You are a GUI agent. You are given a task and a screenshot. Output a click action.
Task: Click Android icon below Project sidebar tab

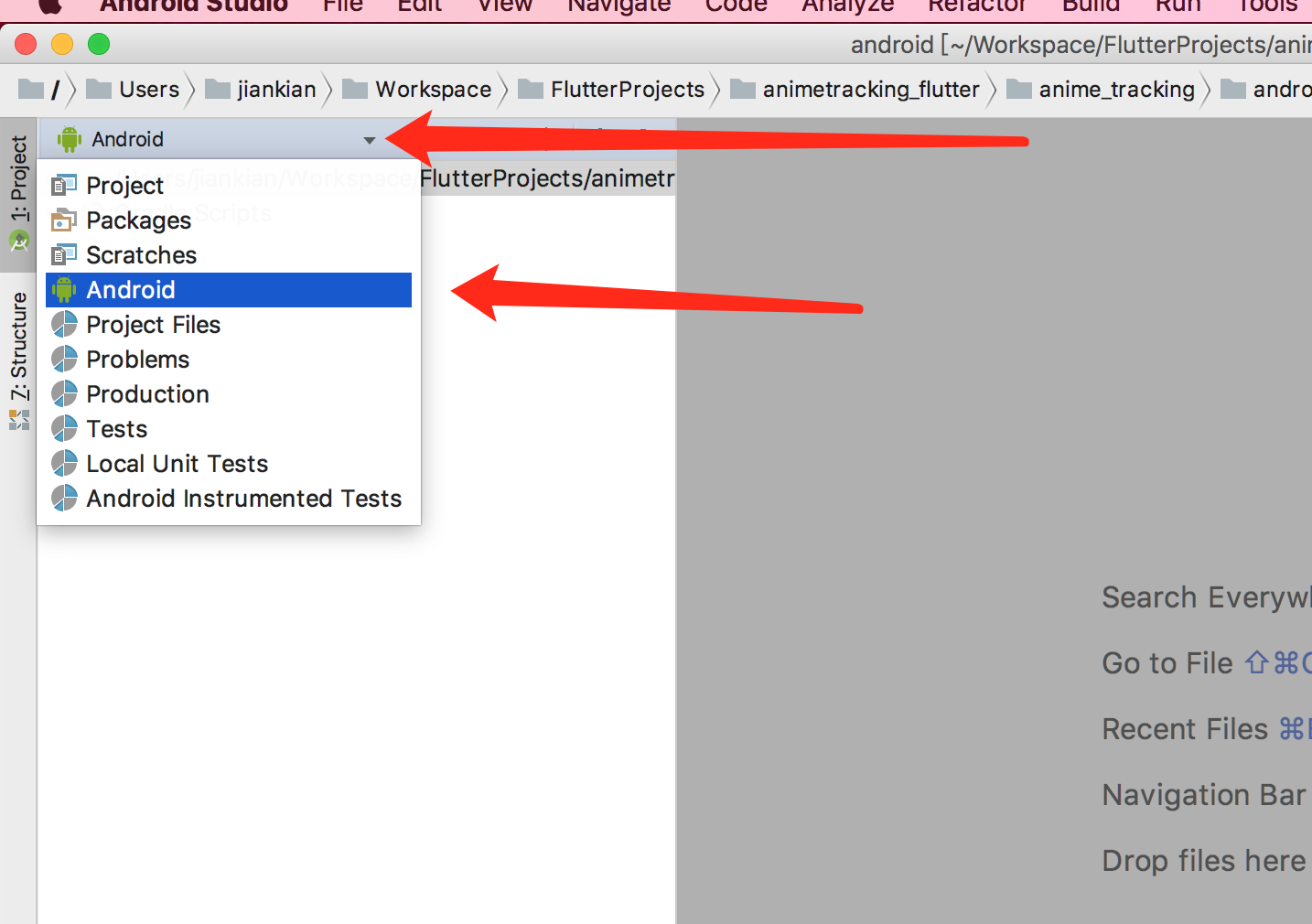tap(19, 241)
